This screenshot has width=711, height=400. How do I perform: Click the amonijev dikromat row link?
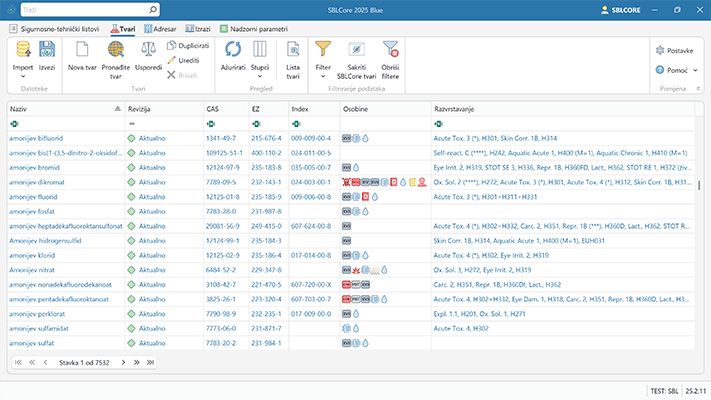tap(37, 183)
